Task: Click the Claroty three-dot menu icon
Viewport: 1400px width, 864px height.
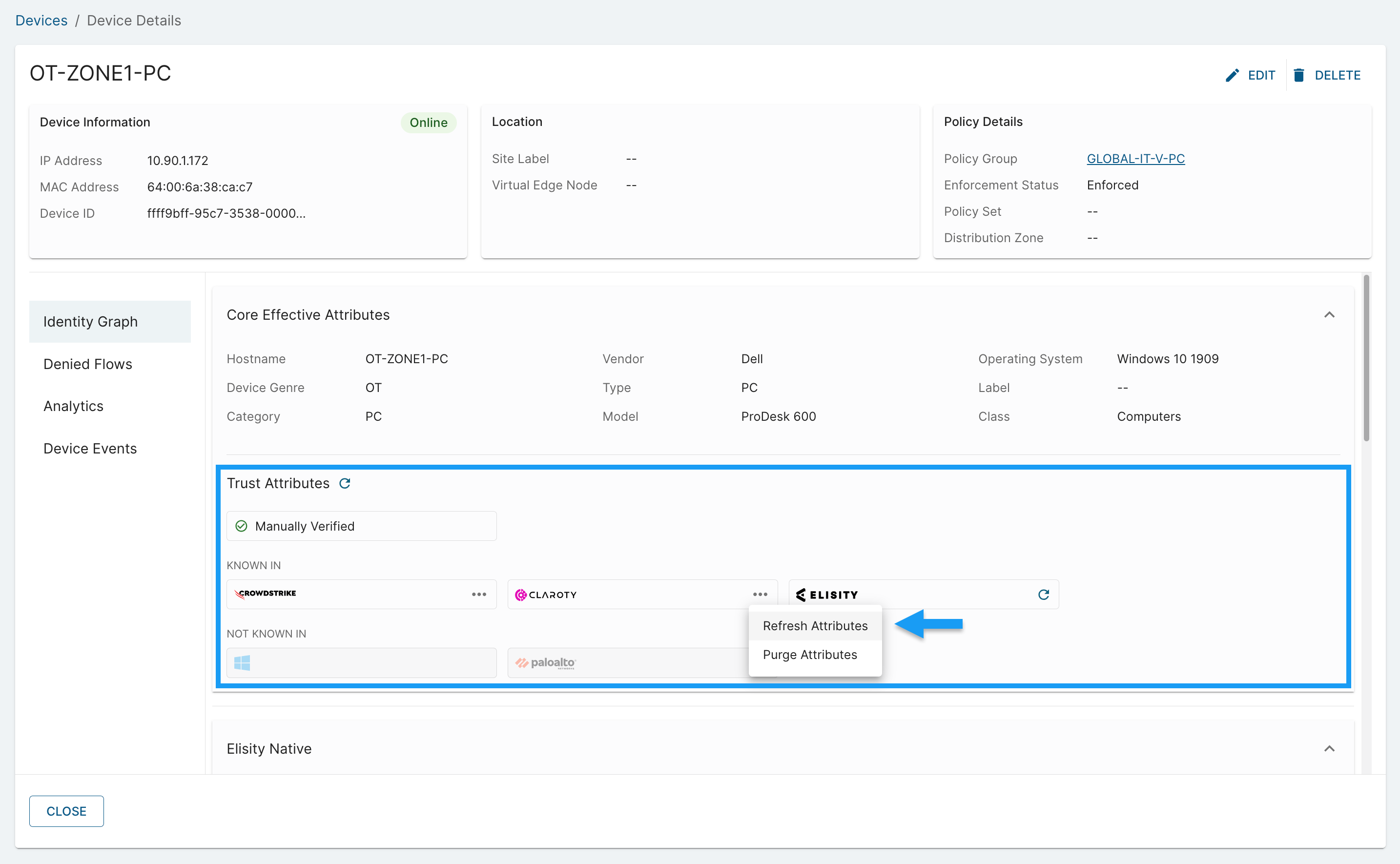Action: [760, 594]
